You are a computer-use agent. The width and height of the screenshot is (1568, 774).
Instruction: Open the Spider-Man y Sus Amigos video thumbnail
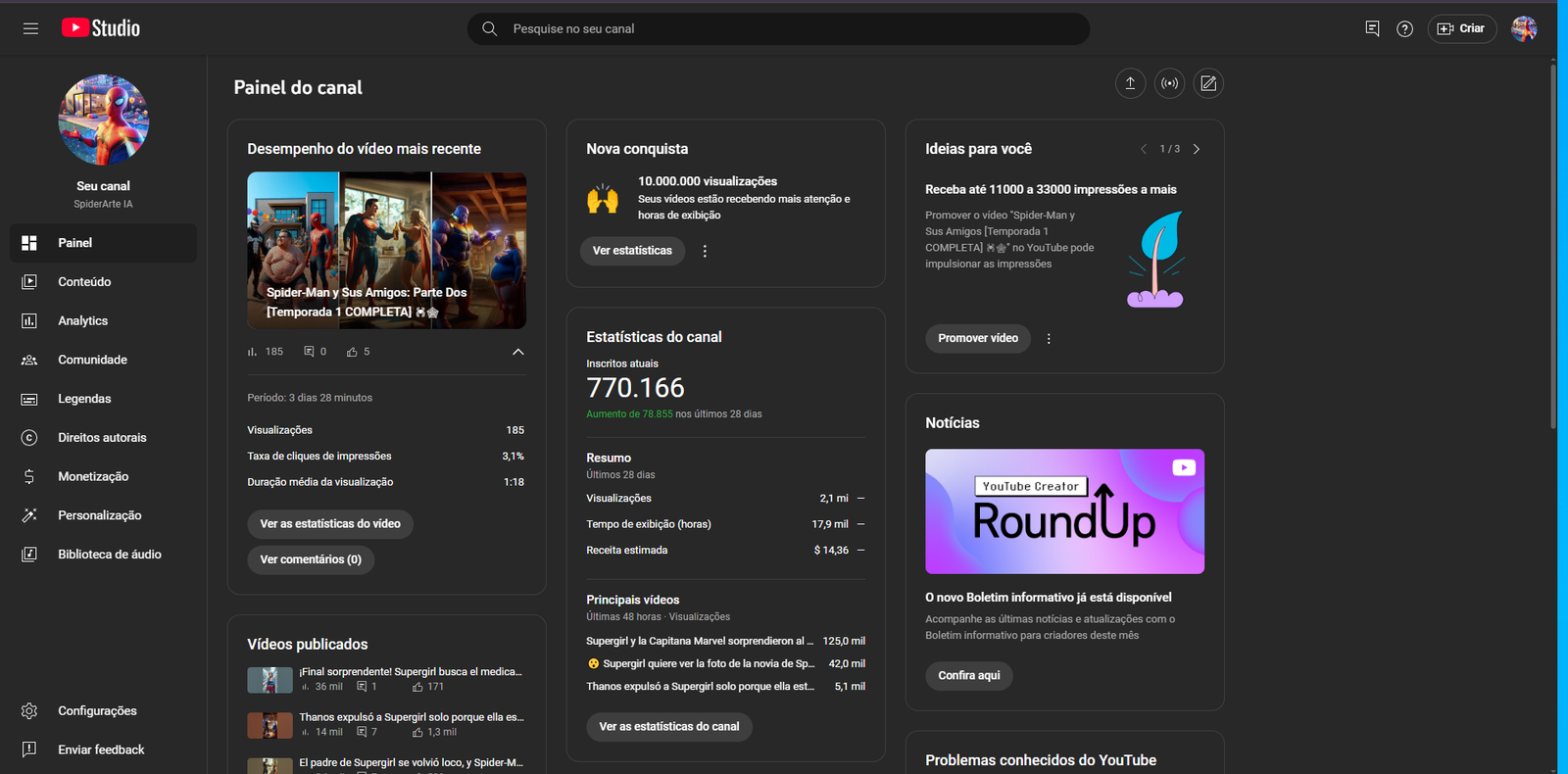(x=387, y=251)
